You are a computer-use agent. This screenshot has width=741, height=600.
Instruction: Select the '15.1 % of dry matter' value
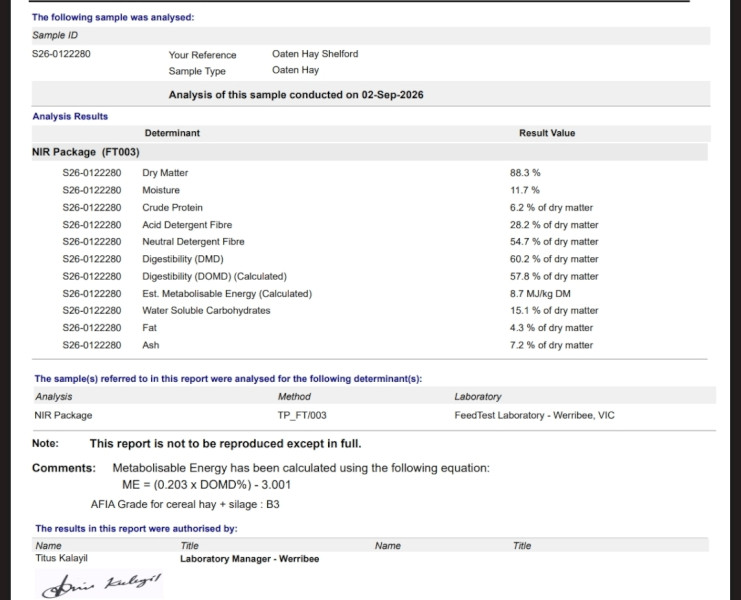click(x=554, y=310)
